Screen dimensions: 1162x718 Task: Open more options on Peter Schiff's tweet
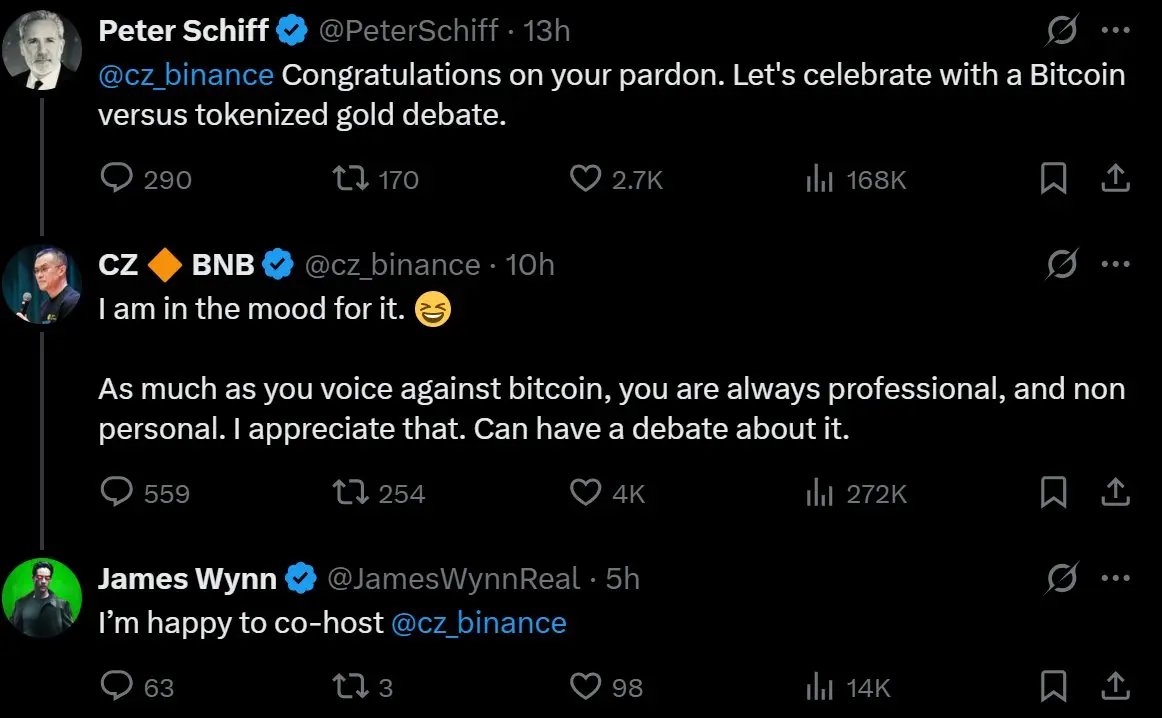1115,31
